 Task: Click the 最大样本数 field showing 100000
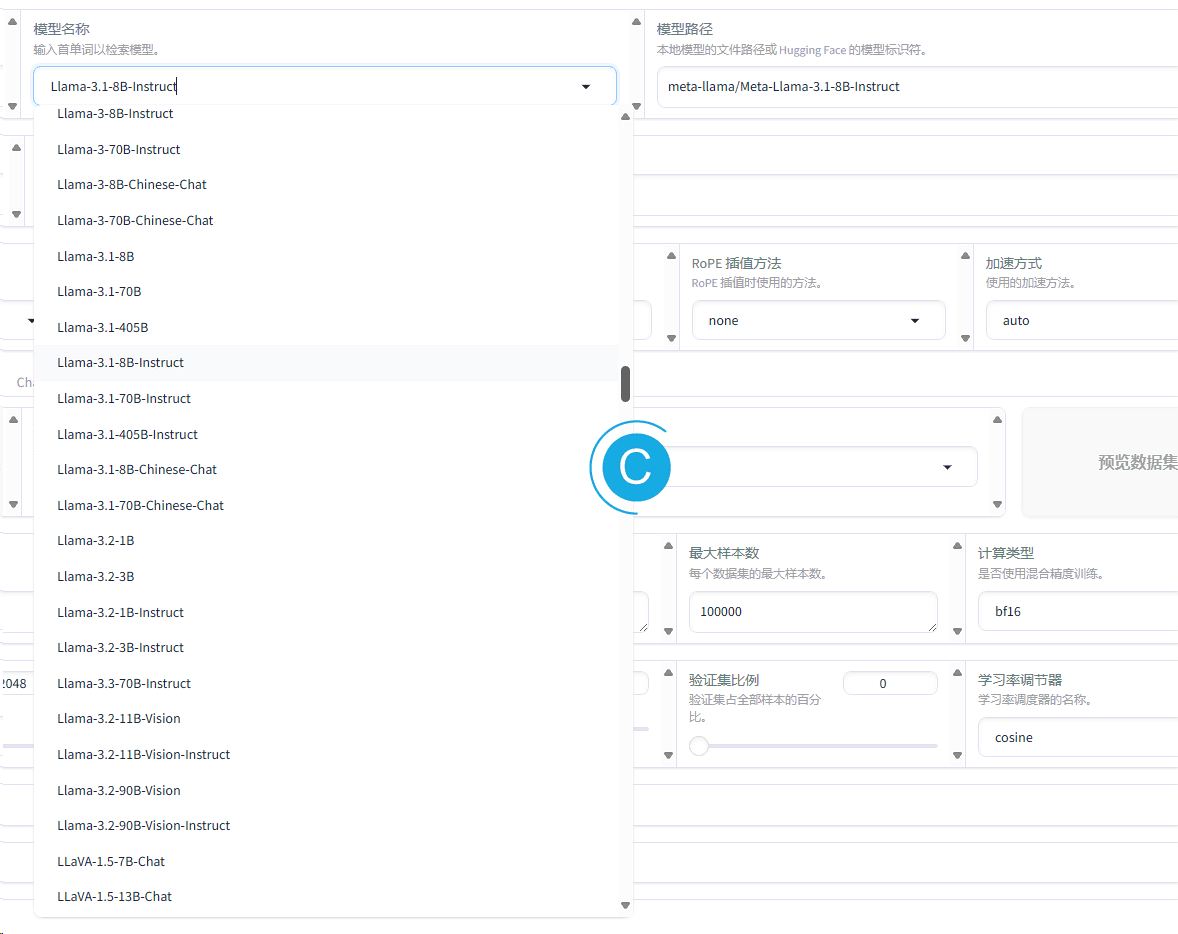coord(813,612)
